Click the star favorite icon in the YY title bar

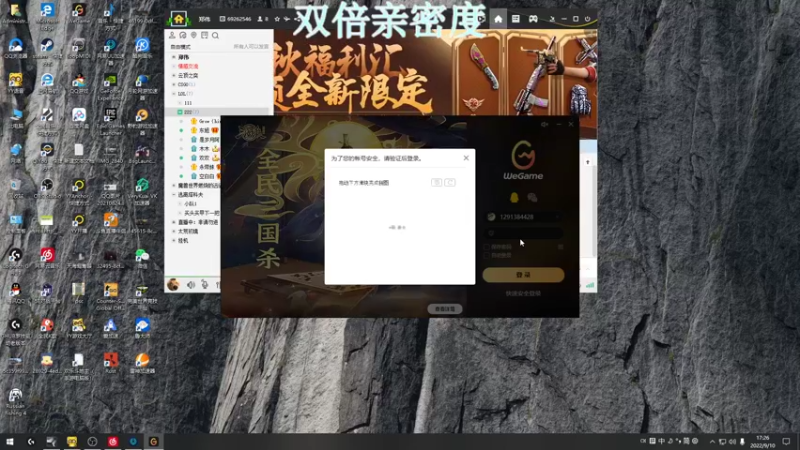click(x=277, y=19)
